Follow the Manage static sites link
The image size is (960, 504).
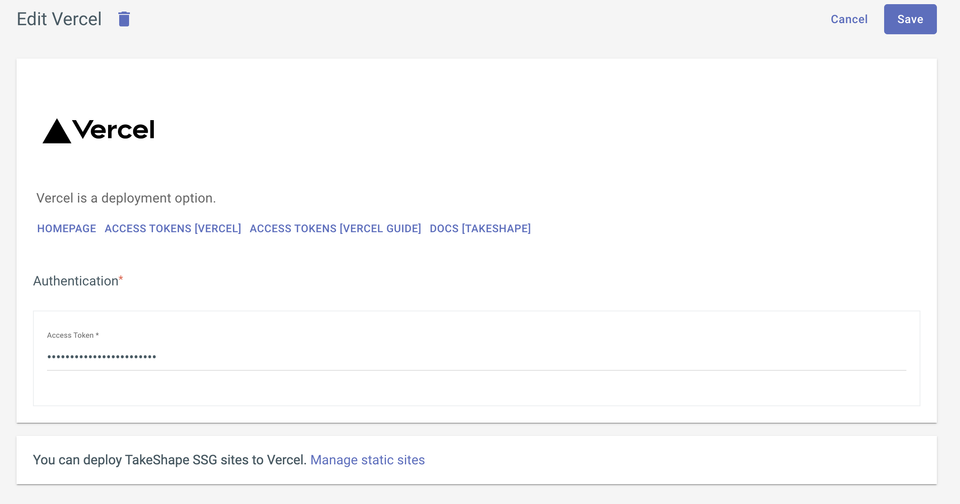pyautogui.click(x=367, y=460)
